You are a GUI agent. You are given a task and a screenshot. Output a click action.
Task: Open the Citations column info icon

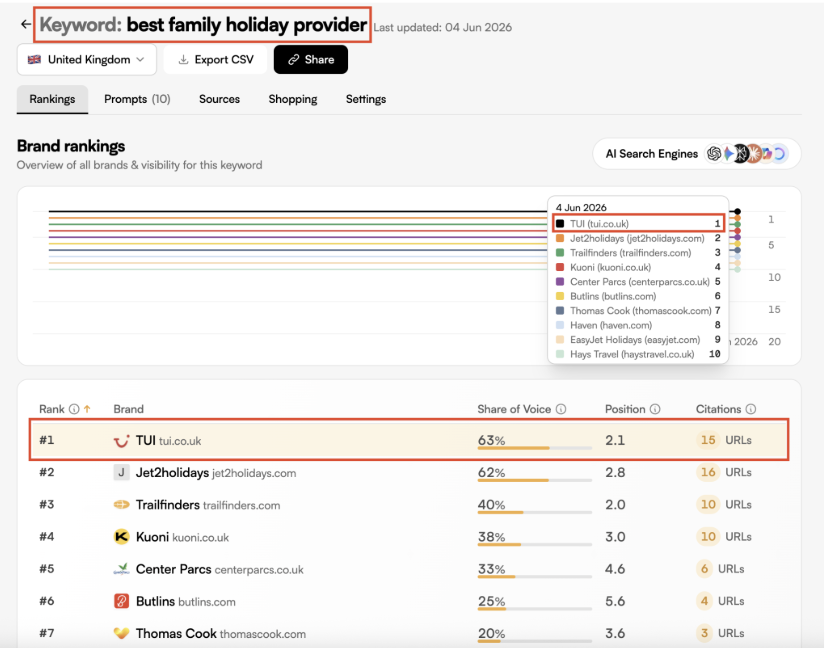pos(751,409)
